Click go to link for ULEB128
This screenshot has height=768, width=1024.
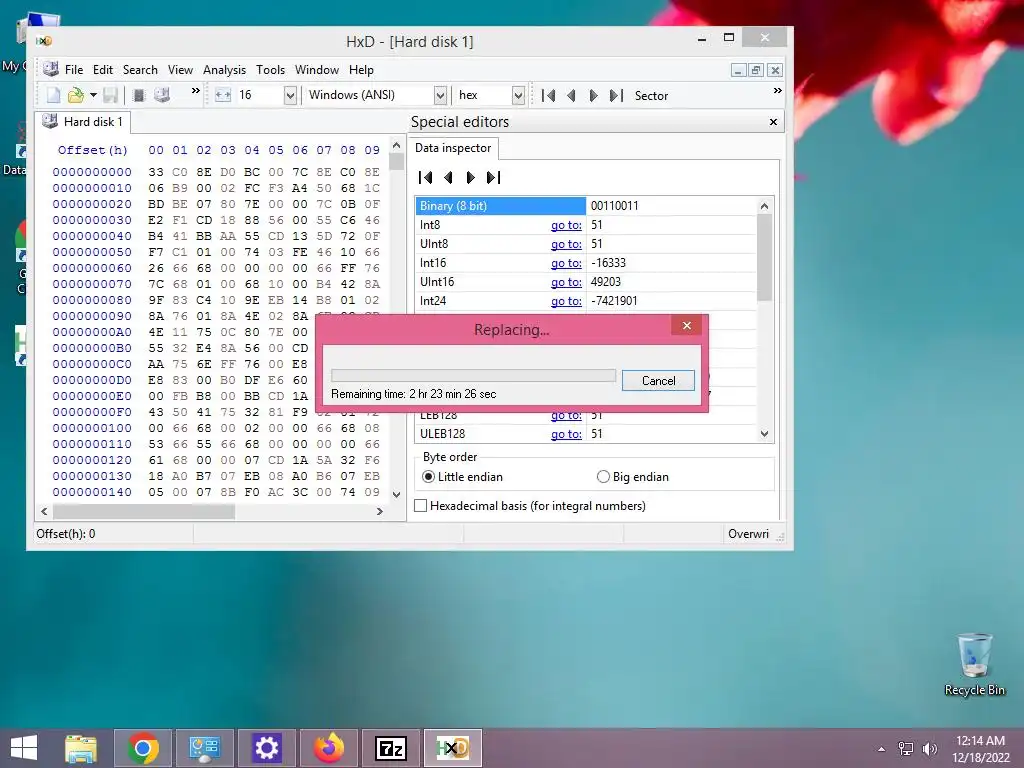[566, 434]
